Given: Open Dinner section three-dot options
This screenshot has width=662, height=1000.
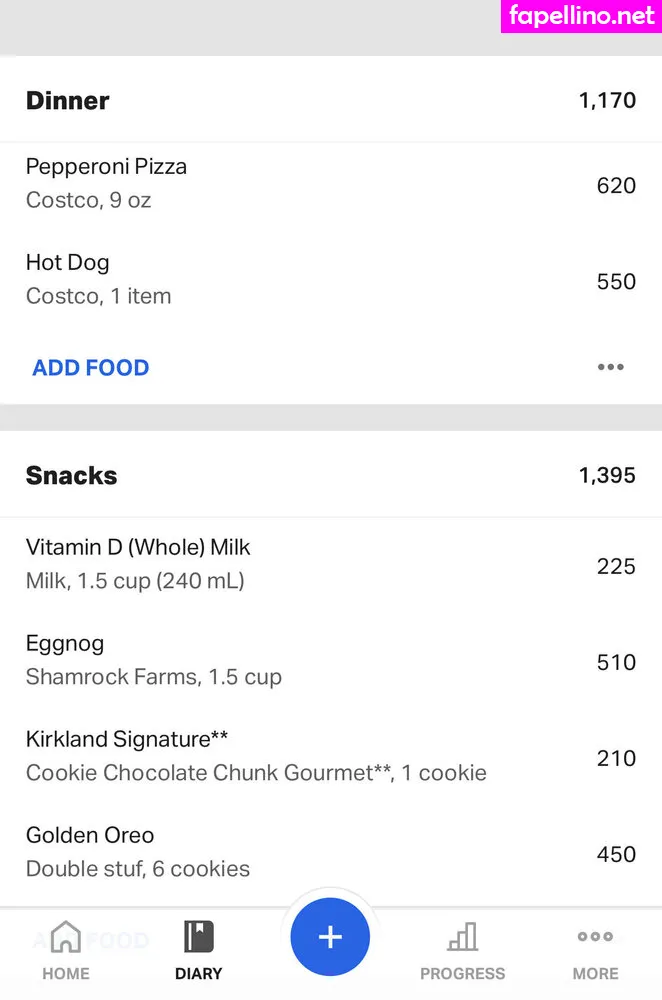Looking at the screenshot, I should click(x=610, y=367).
